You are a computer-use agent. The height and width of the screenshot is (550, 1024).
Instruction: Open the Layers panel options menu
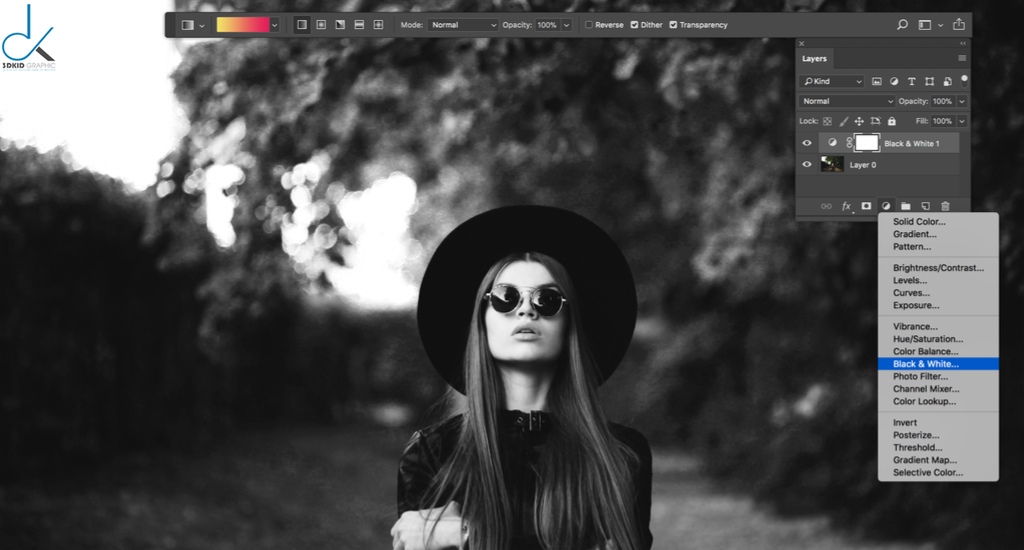tap(962, 58)
